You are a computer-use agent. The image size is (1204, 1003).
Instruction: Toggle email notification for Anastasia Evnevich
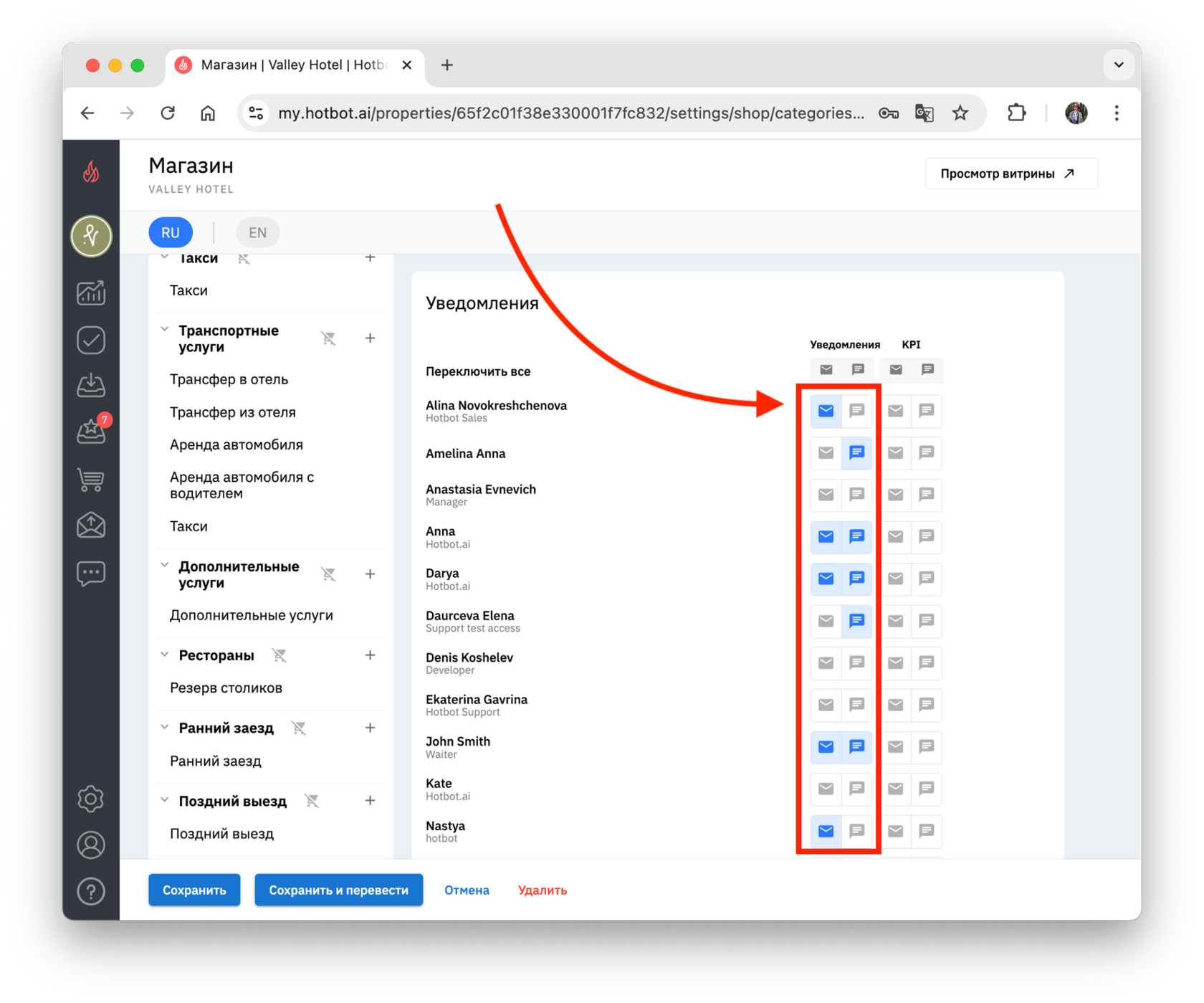[826, 495]
